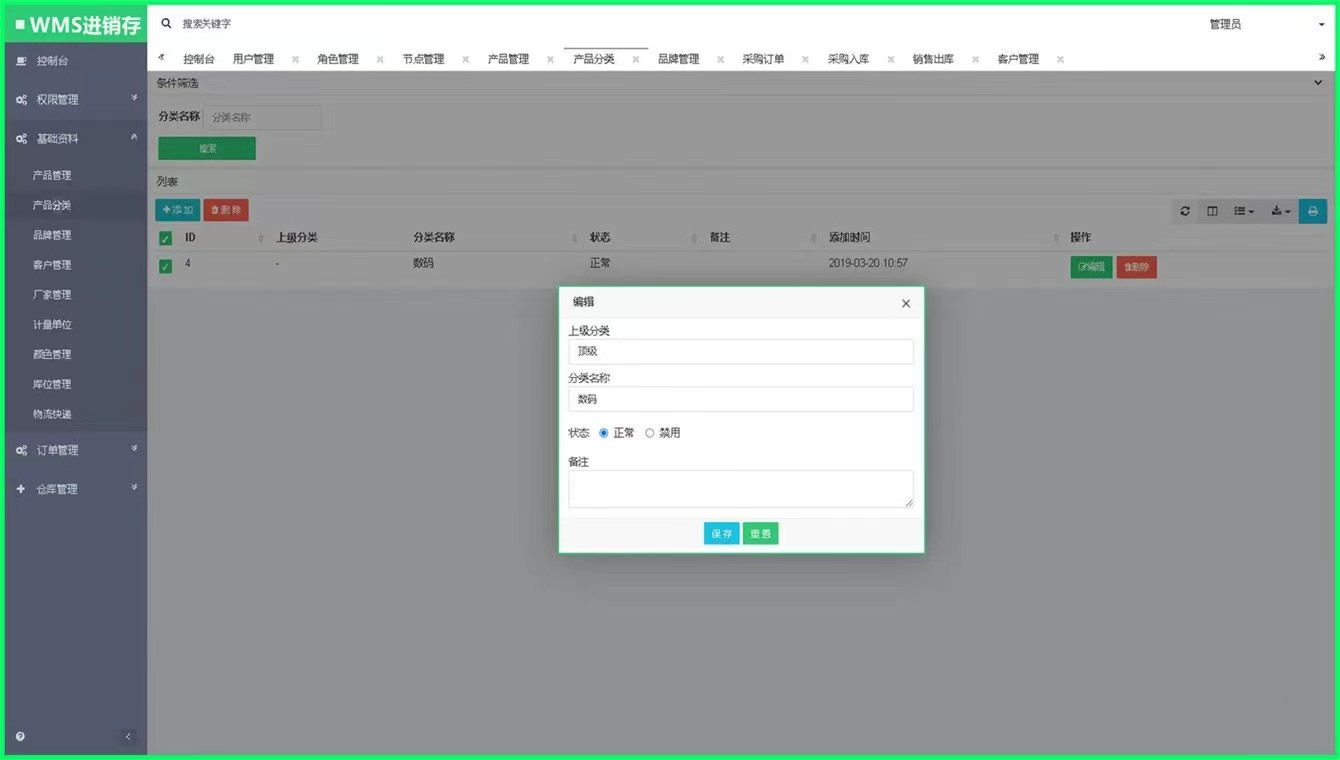Select the 禁用 radio button in the edit dialog
The image size is (1340, 760).
[650, 432]
